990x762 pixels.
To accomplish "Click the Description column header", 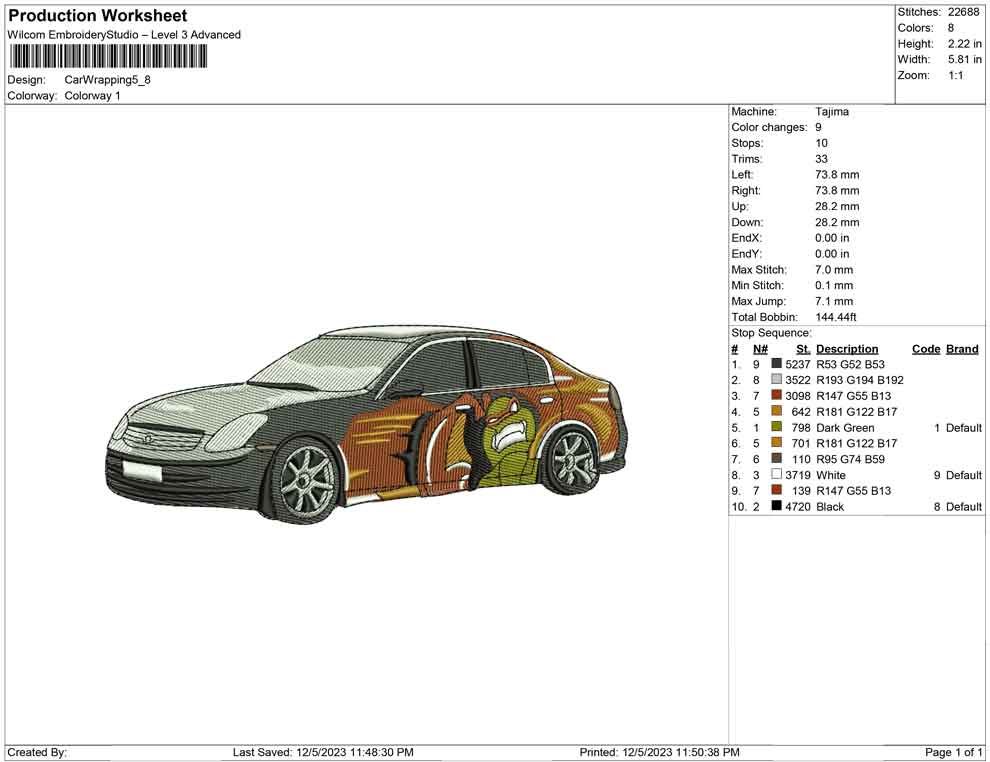I will (x=847, y=349).
